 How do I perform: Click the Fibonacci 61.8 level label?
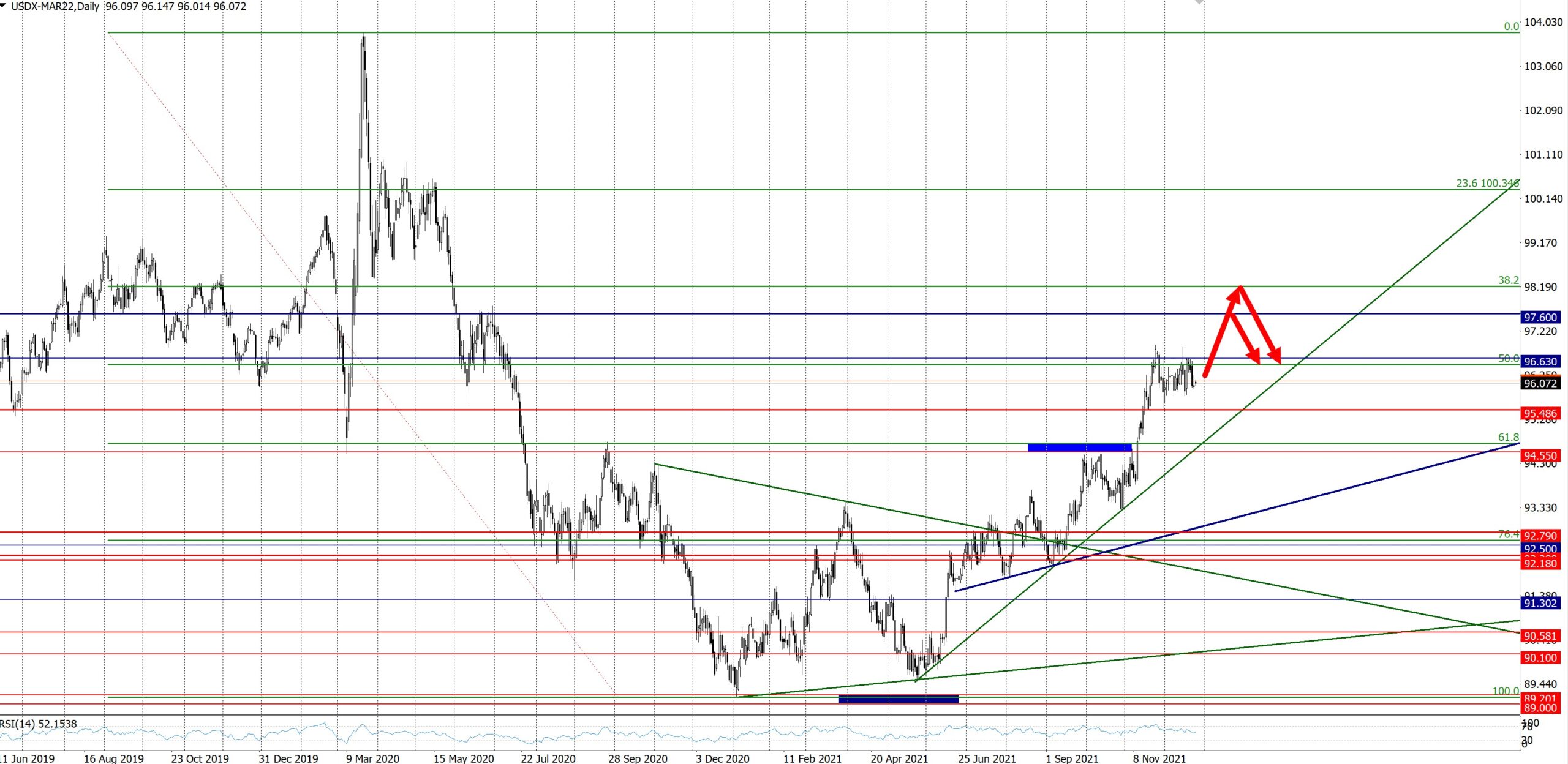pyautogui.click(x=1508, y=437)
